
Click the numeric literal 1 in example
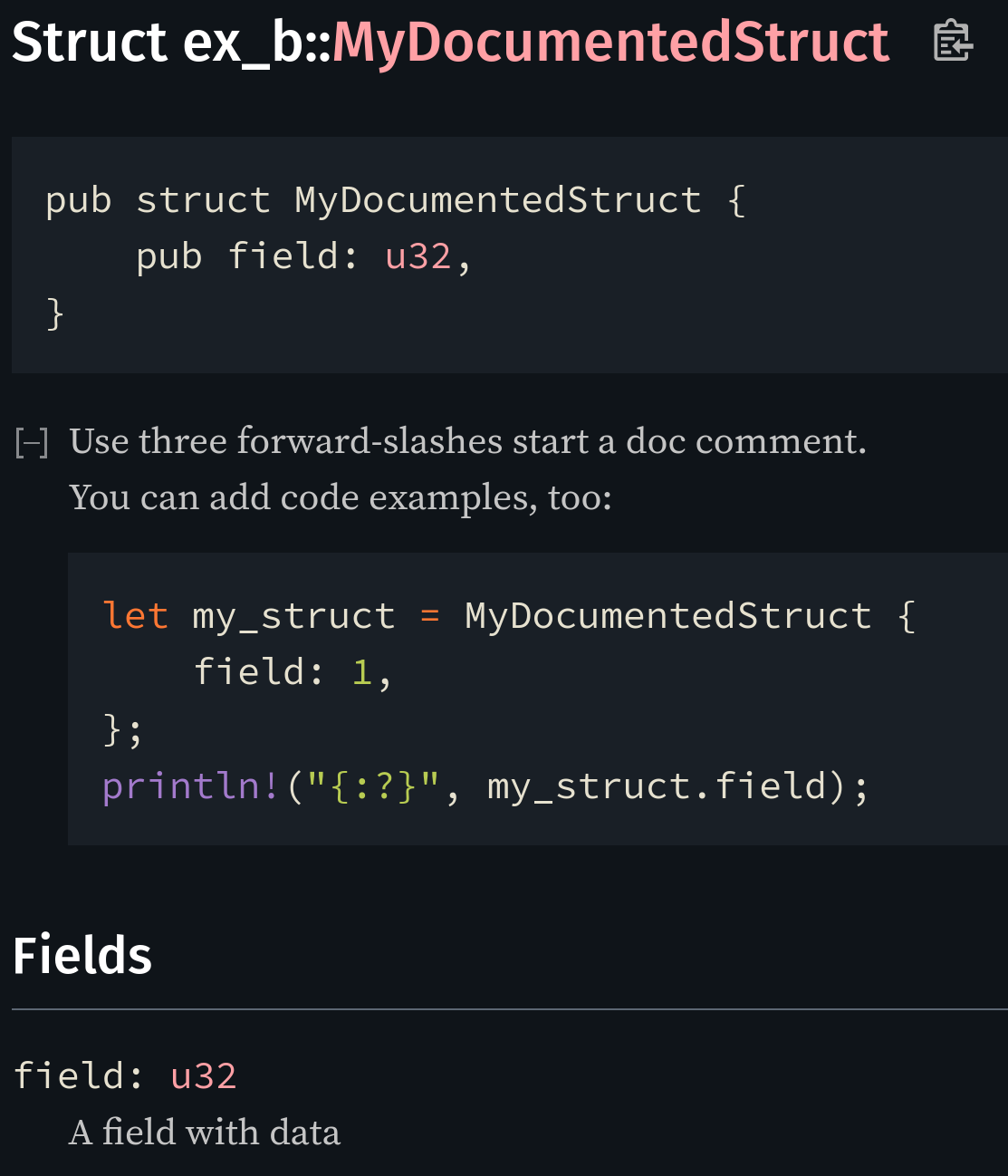pyautogui.click(x=361, y=672)
